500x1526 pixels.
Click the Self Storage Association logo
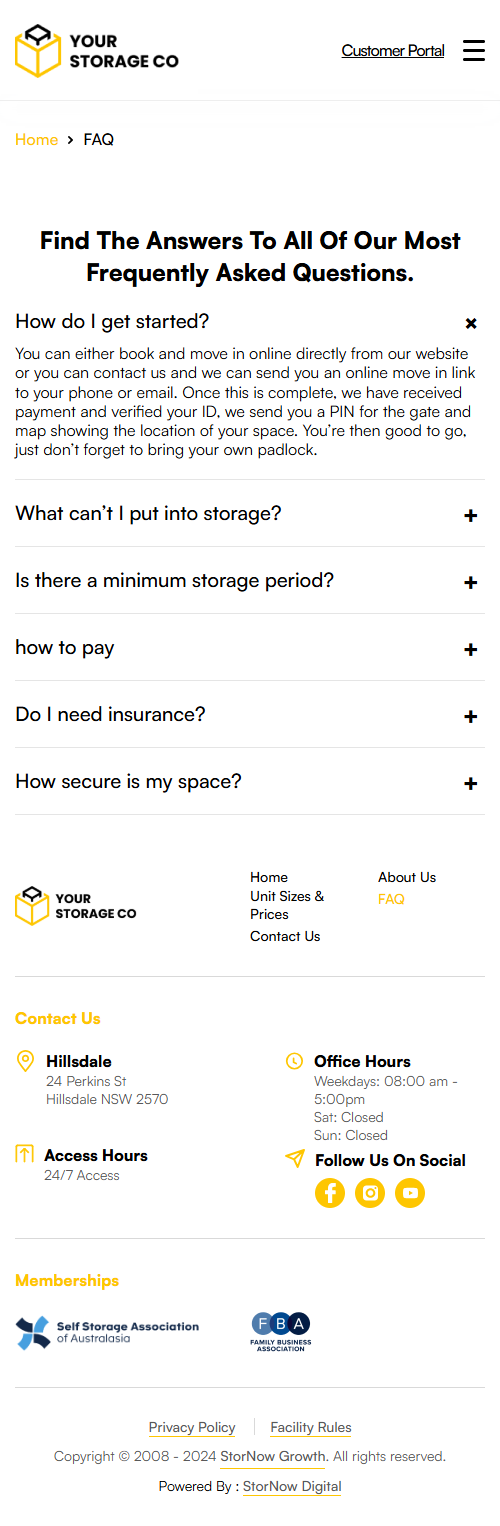(x=107, y=1332)
